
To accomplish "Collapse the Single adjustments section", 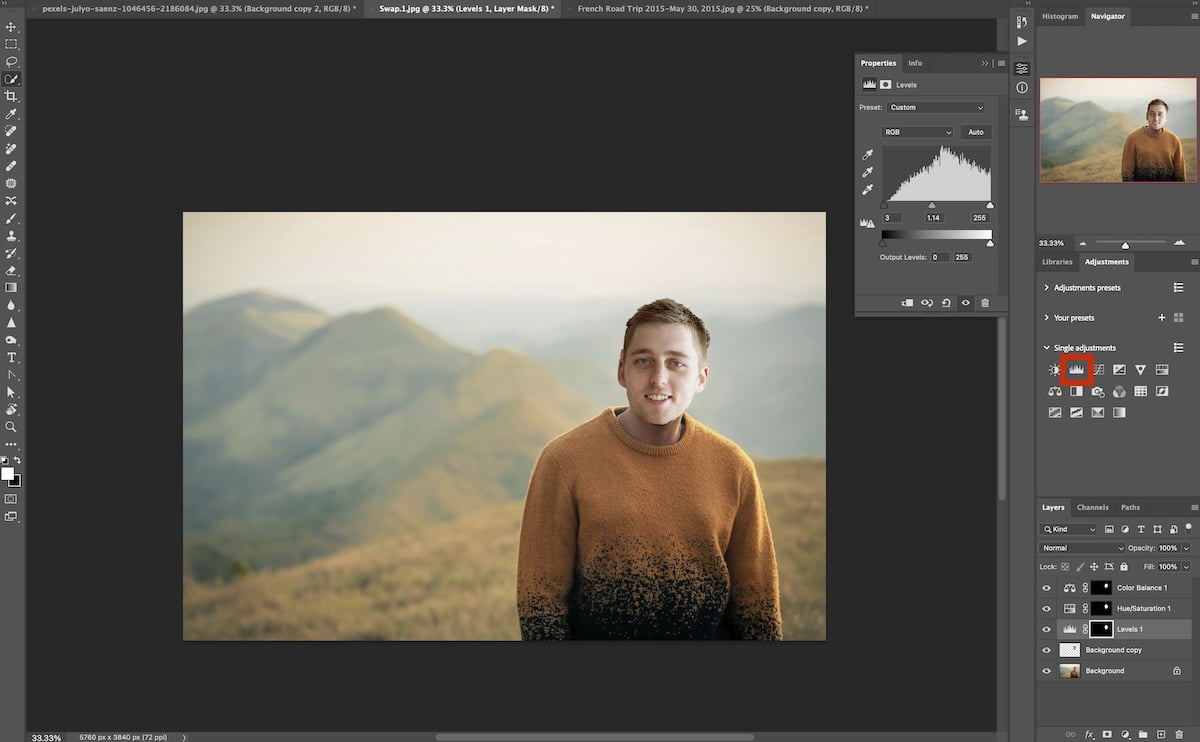I will pyautogui.click(x=1047, y=347).
